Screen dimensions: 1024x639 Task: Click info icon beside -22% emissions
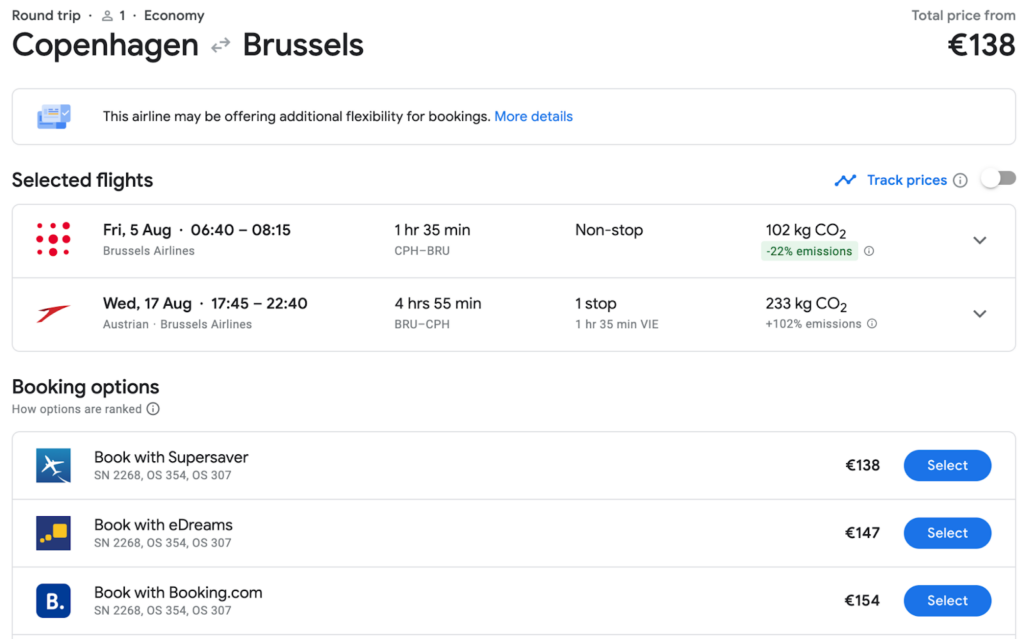pos(869,251)
